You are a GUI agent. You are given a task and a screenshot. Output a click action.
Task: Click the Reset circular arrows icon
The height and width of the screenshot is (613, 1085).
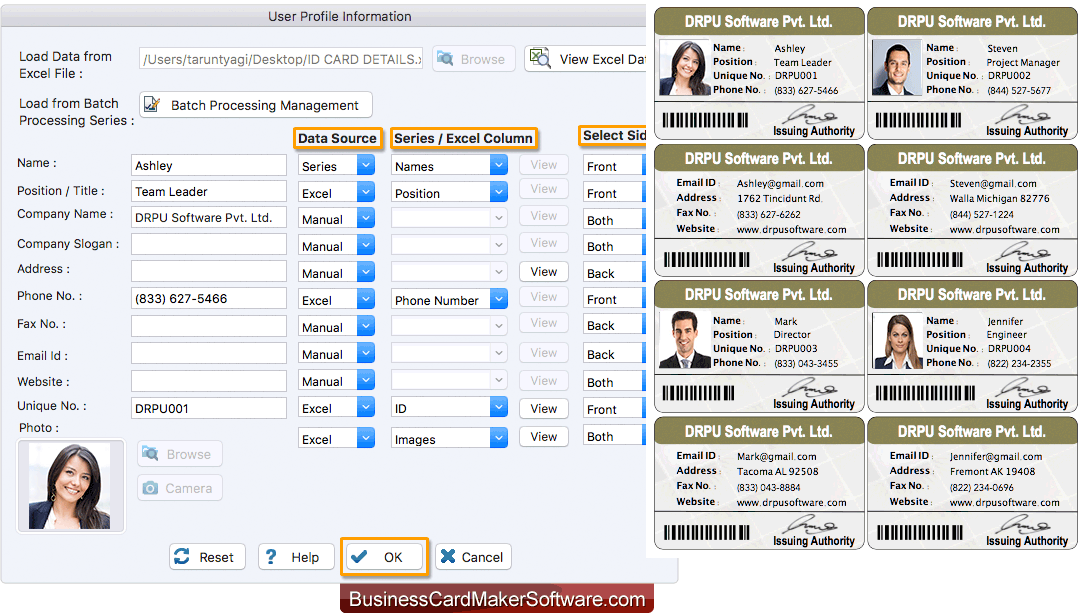point(182,556)
